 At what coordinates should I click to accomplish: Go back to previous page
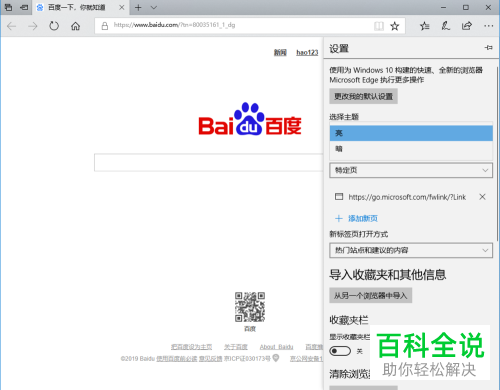coord(12,26)
